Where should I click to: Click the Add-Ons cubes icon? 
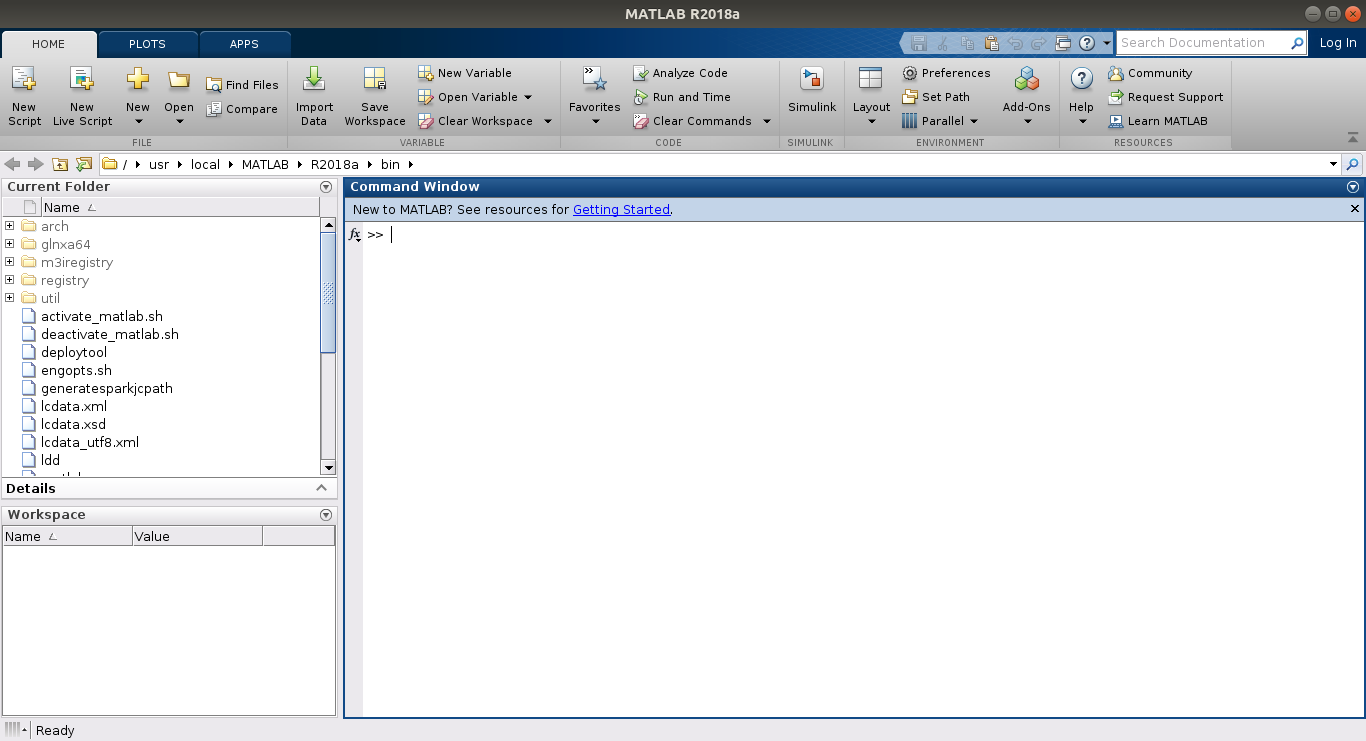1027,80
